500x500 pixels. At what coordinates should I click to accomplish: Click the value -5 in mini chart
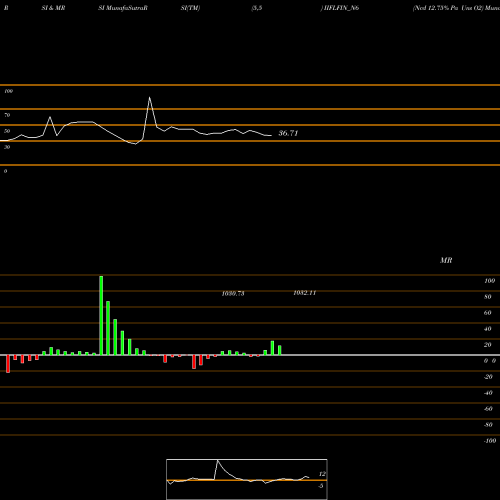coord(321,486)
